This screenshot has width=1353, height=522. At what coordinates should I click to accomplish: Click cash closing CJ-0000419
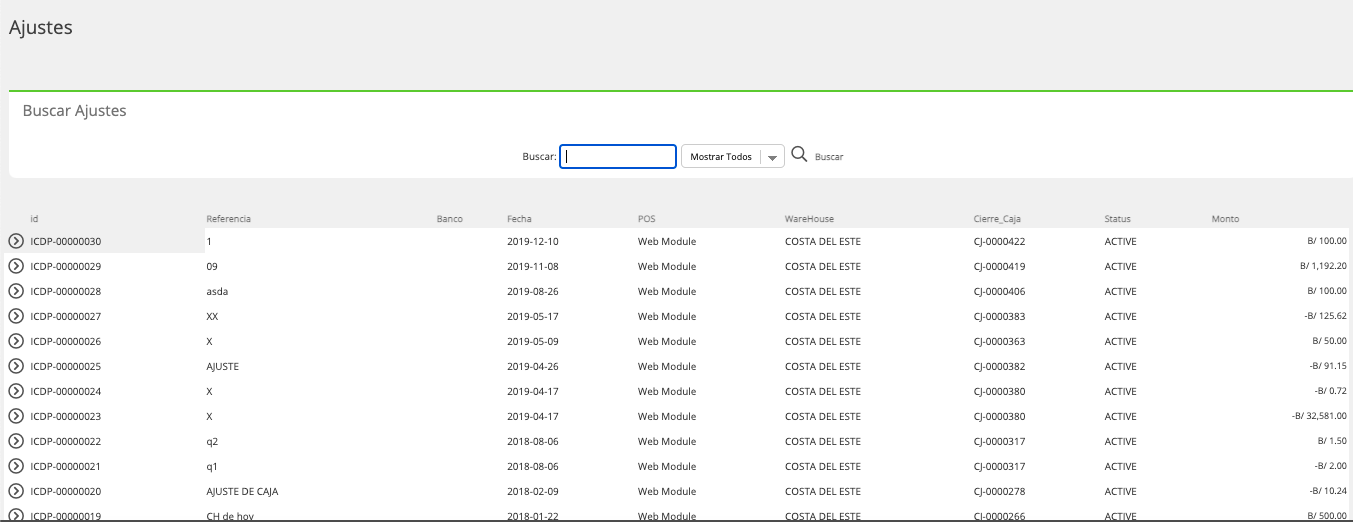pos(999,266)
